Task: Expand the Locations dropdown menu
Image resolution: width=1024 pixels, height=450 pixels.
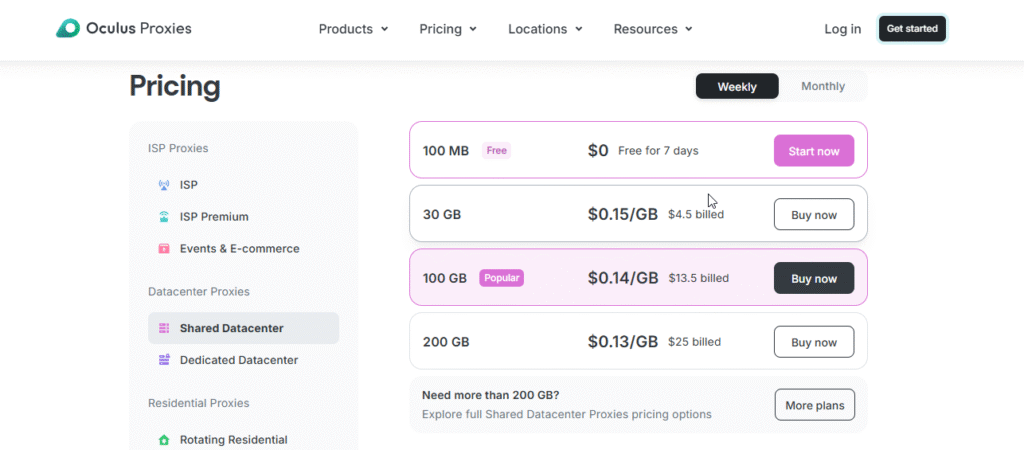Action: coord(545,29)
